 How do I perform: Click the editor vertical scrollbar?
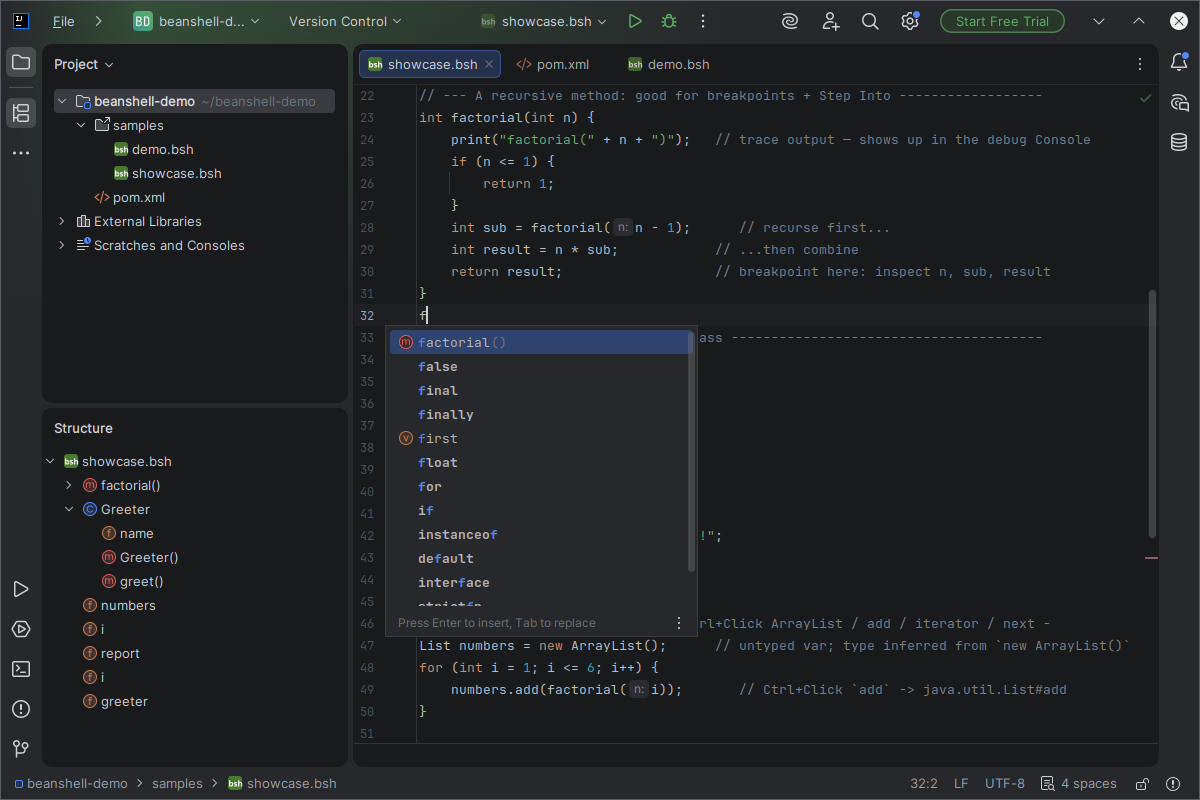click(1152, 414)
